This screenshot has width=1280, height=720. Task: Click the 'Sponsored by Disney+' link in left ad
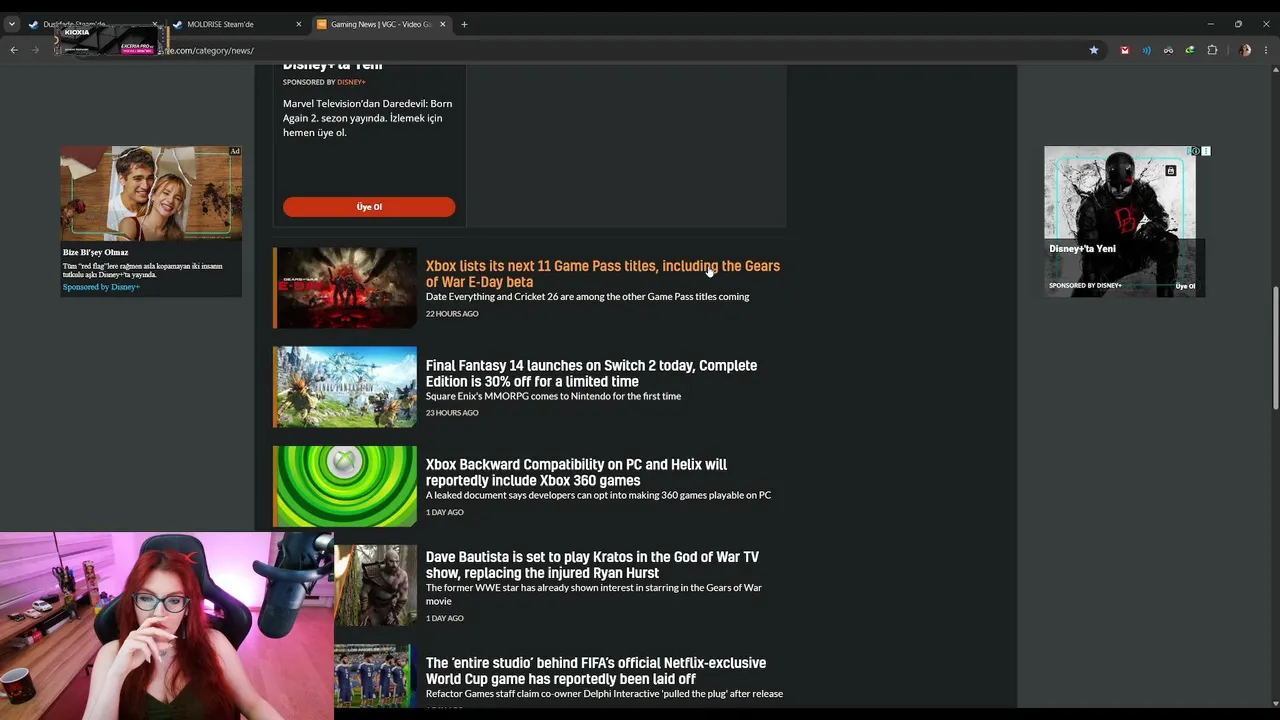[101, 287]
